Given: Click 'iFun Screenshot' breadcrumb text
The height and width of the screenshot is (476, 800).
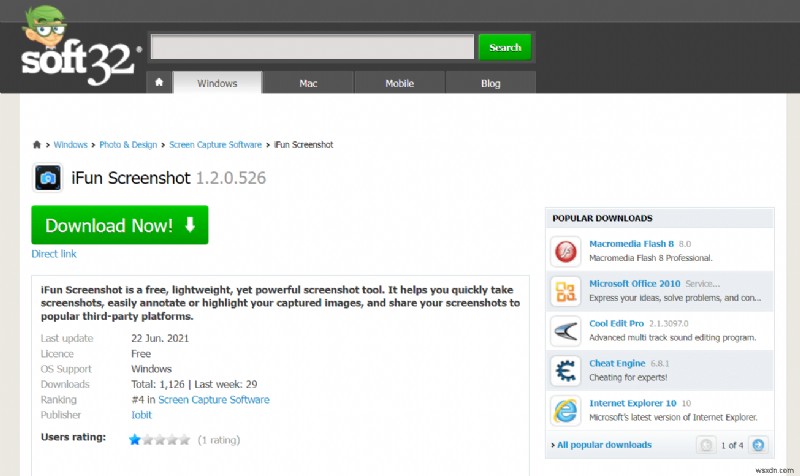Looking at the screenshot, I should click(304, 145).
